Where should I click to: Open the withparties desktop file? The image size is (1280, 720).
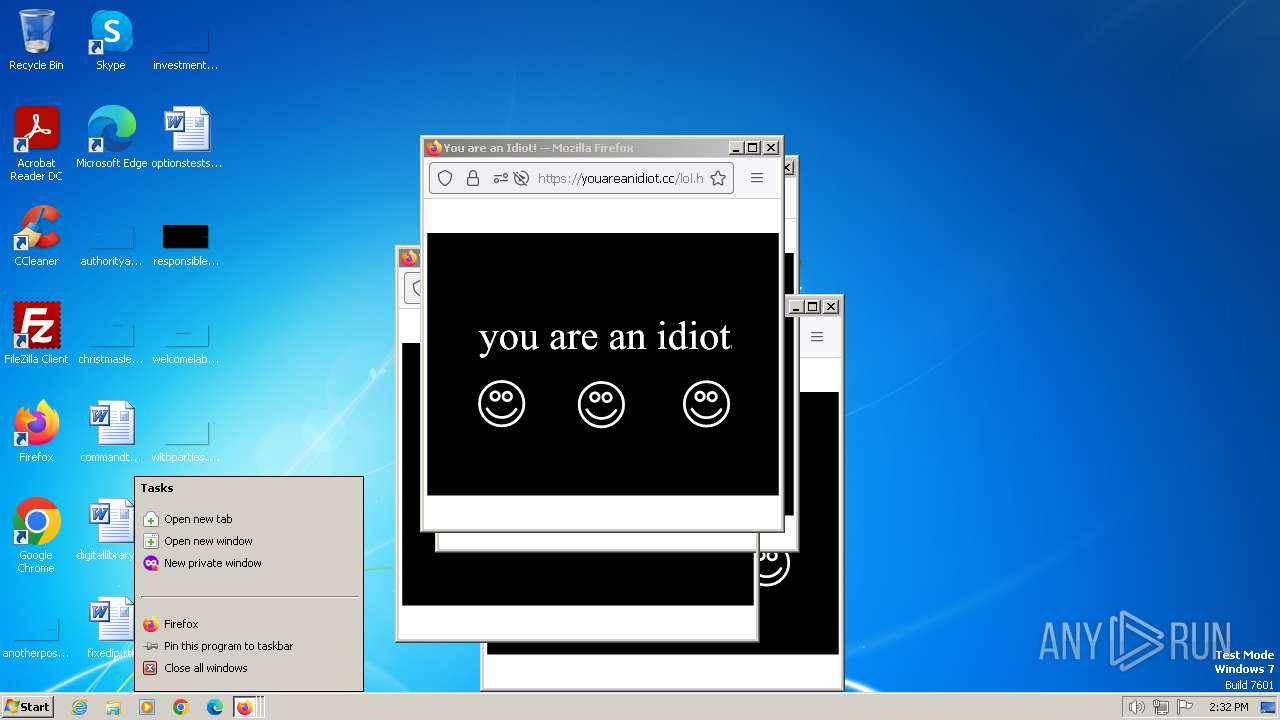(x=186, y=442)
